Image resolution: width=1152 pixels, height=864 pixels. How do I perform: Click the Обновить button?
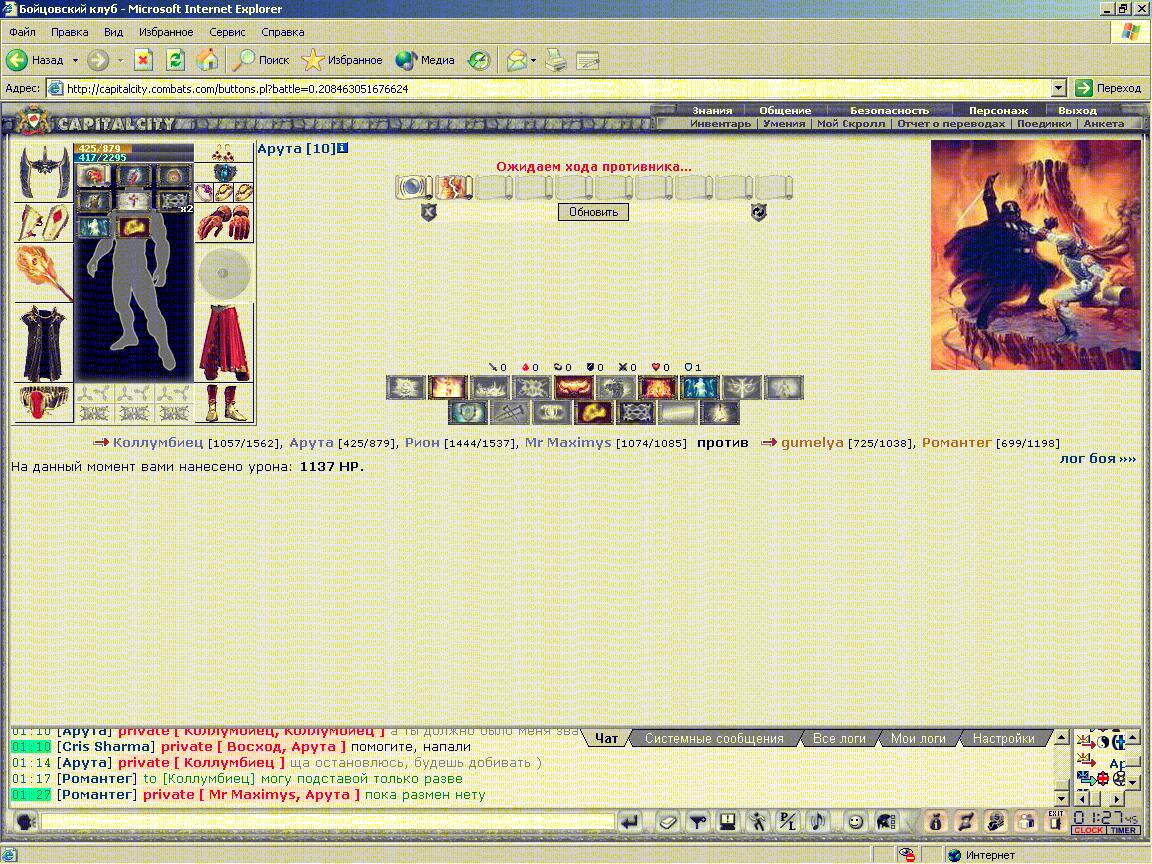[x=594, y=212]
